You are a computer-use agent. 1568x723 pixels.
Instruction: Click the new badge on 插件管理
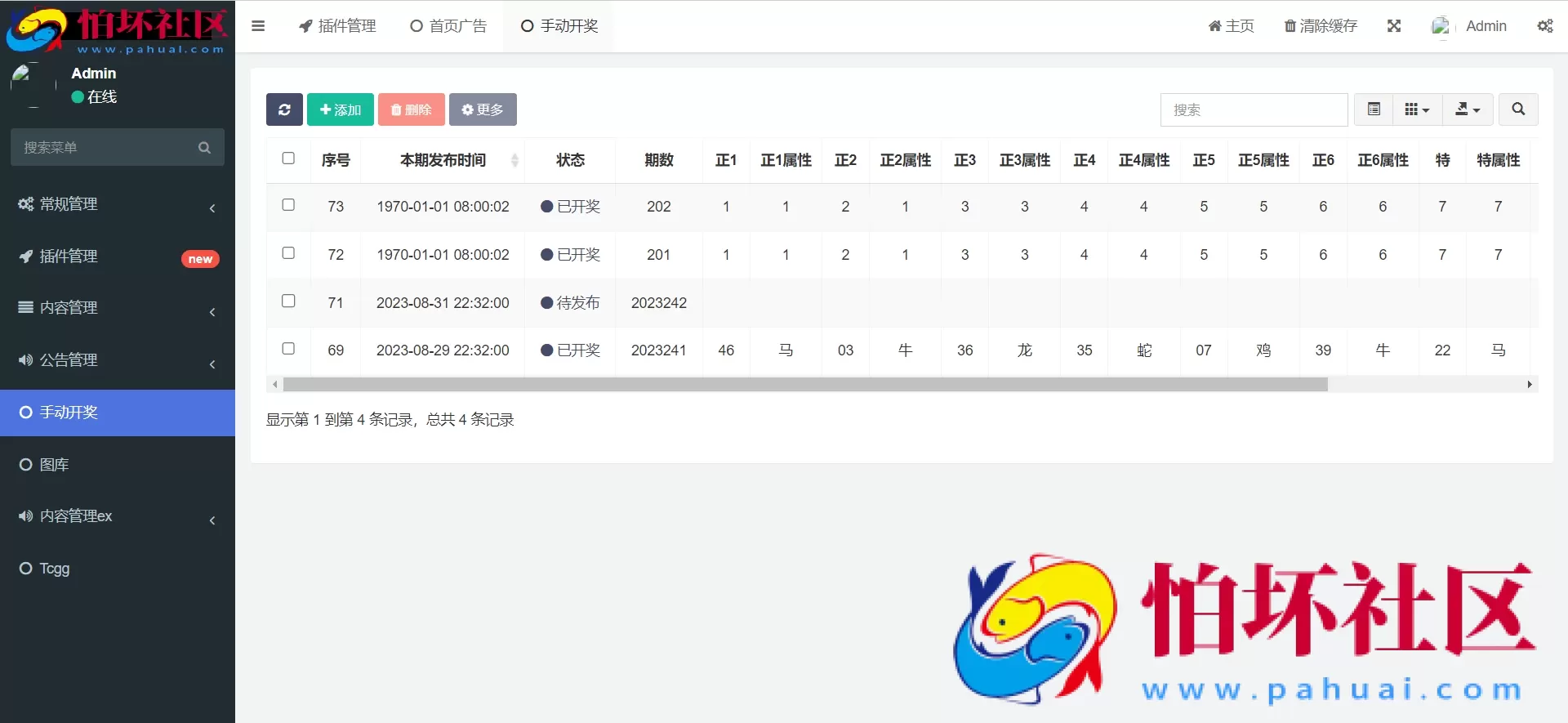pyautogui.click(x=200, y=259)
